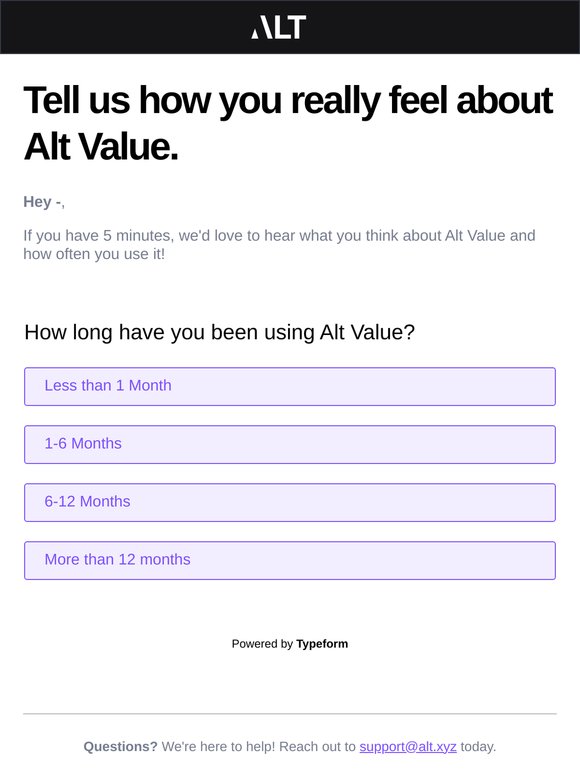The width and height of the screenshot is (580, 774).
Task: Click the We're here to help! text
Action: 218,746
